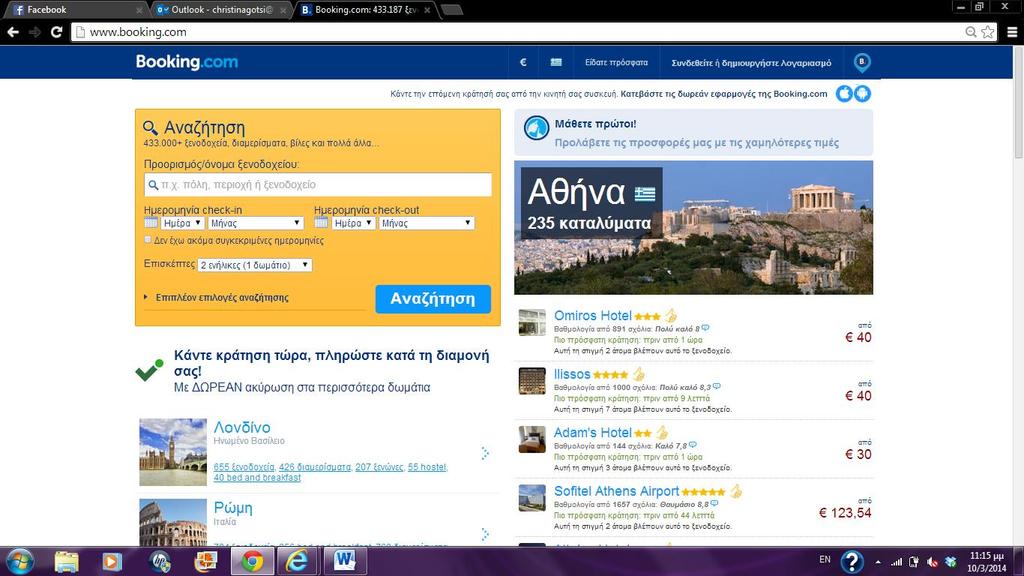Open the Chrome menu icon

1012,32
